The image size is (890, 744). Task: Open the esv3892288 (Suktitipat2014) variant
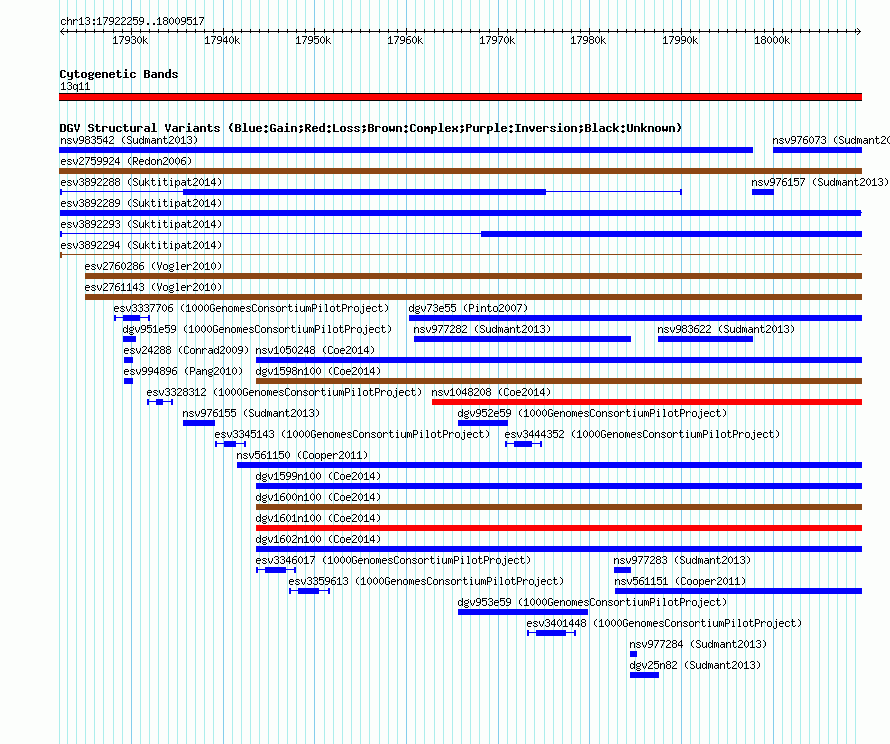[370, 192]
